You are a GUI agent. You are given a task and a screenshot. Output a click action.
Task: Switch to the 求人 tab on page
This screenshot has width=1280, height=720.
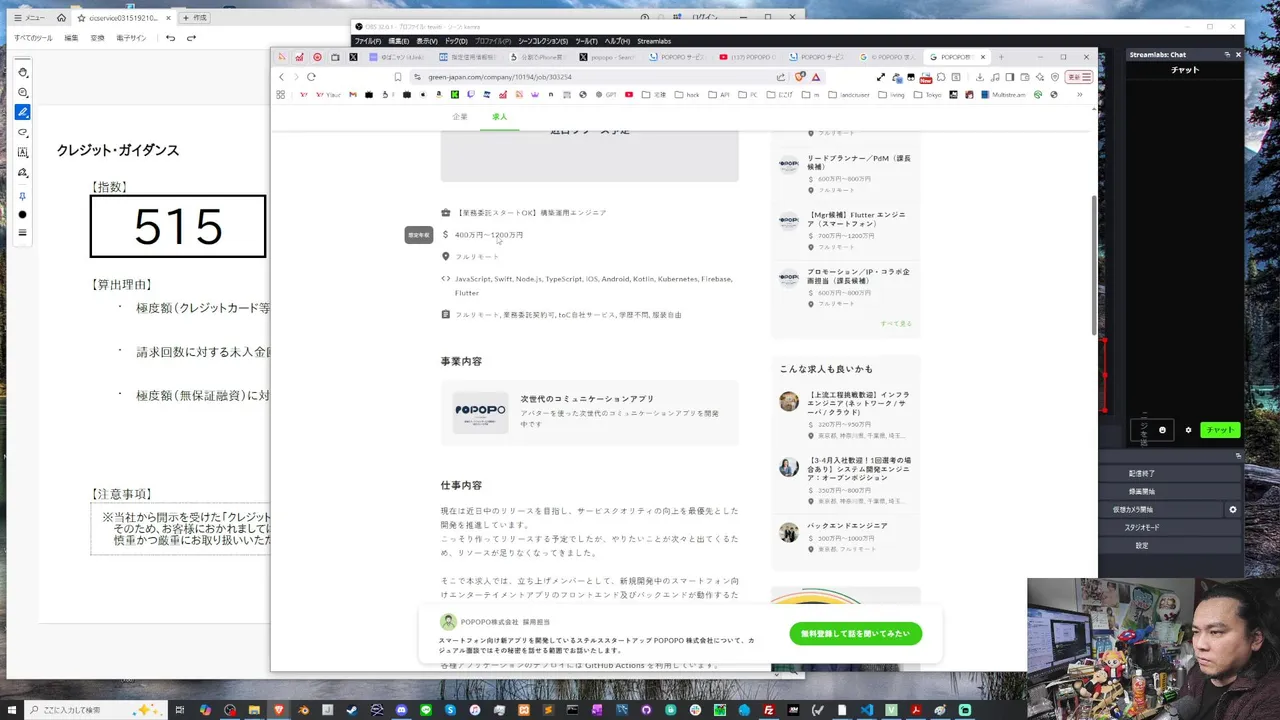[499, 117]
